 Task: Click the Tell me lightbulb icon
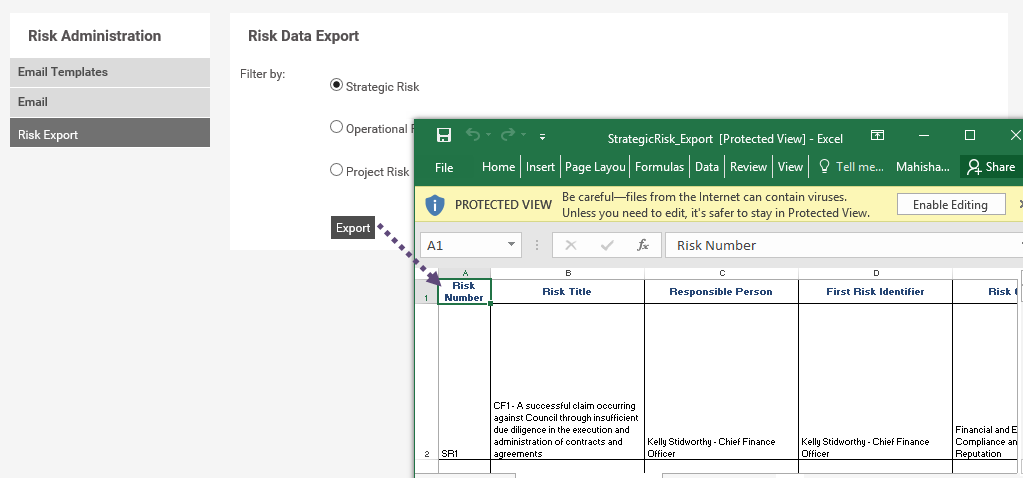[x=824, y=166]
